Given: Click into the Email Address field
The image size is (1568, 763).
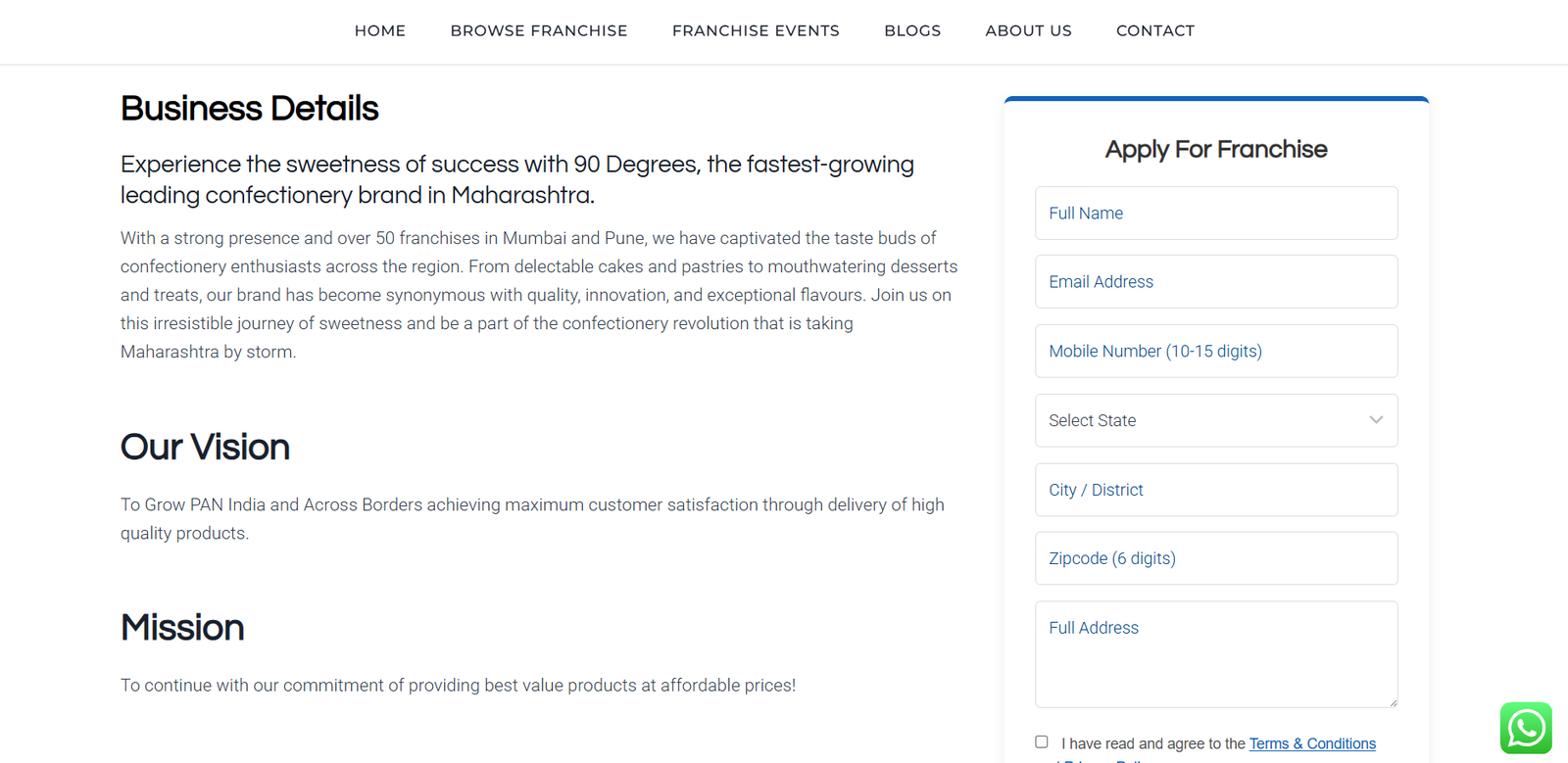Looking at the screenshot, I should click(1215, 282).
